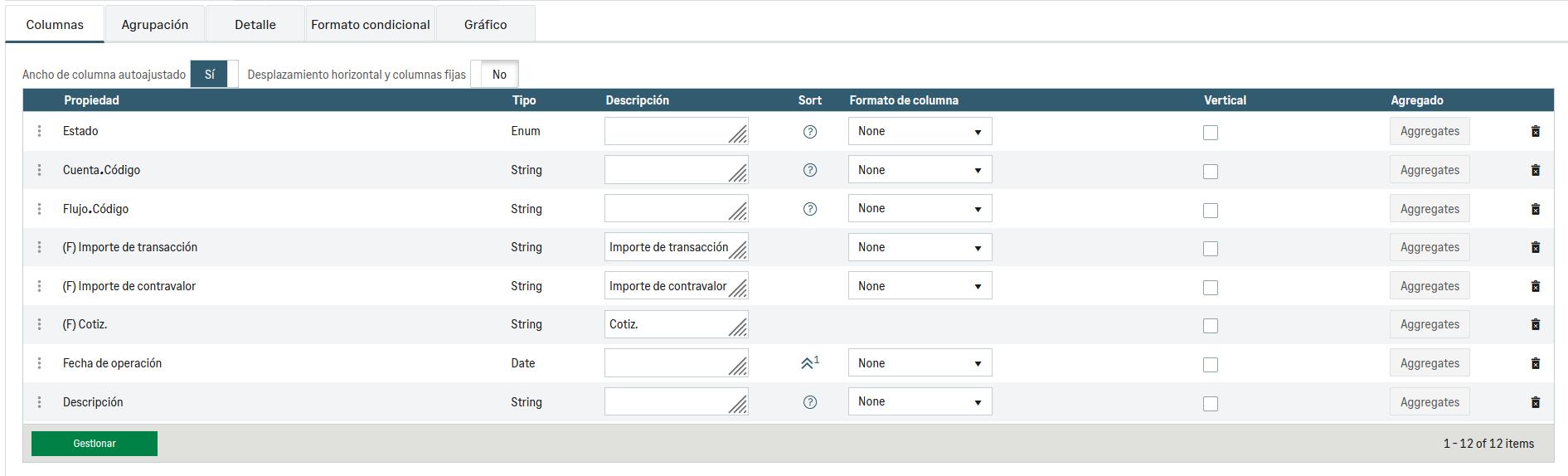
Task: Open format dropdown for Fecha de operación
Action: (920, 363)
